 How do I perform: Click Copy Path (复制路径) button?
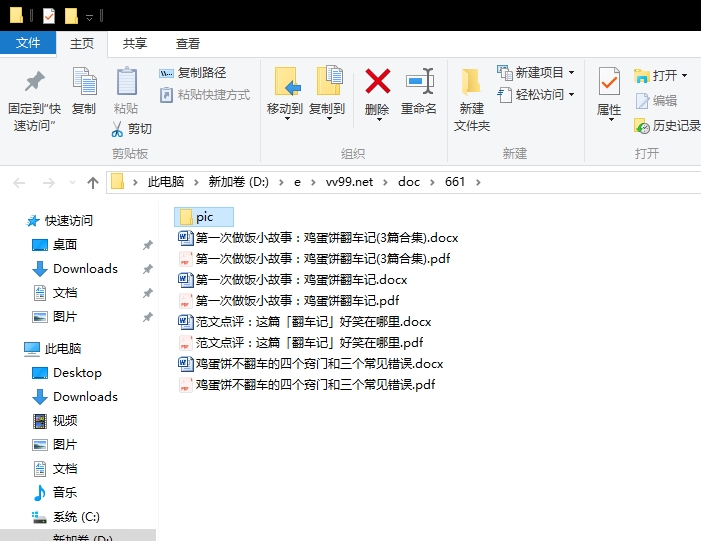193,73
